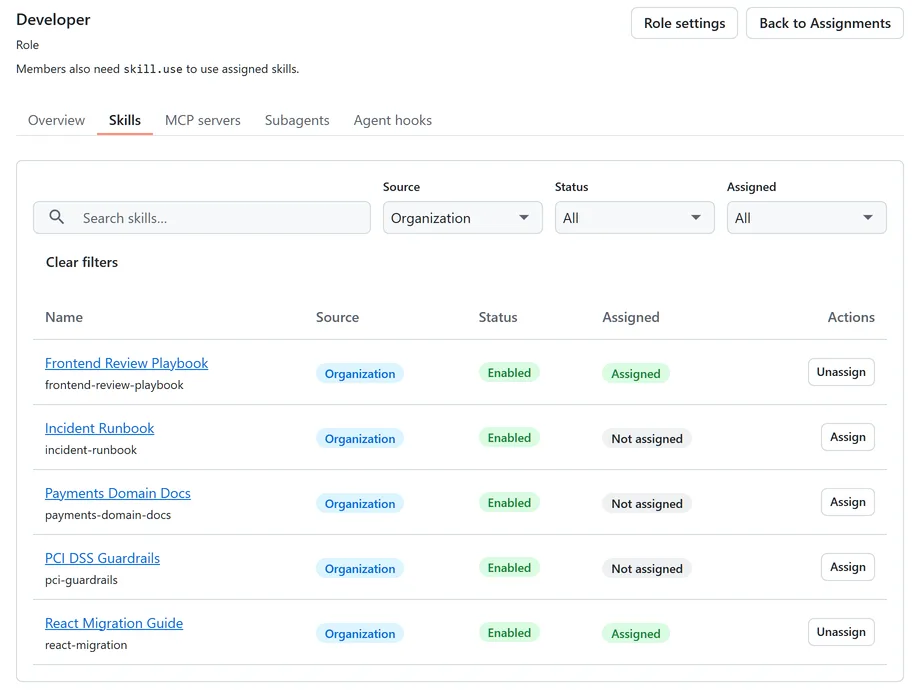Click the Name column header

point(64,317)
